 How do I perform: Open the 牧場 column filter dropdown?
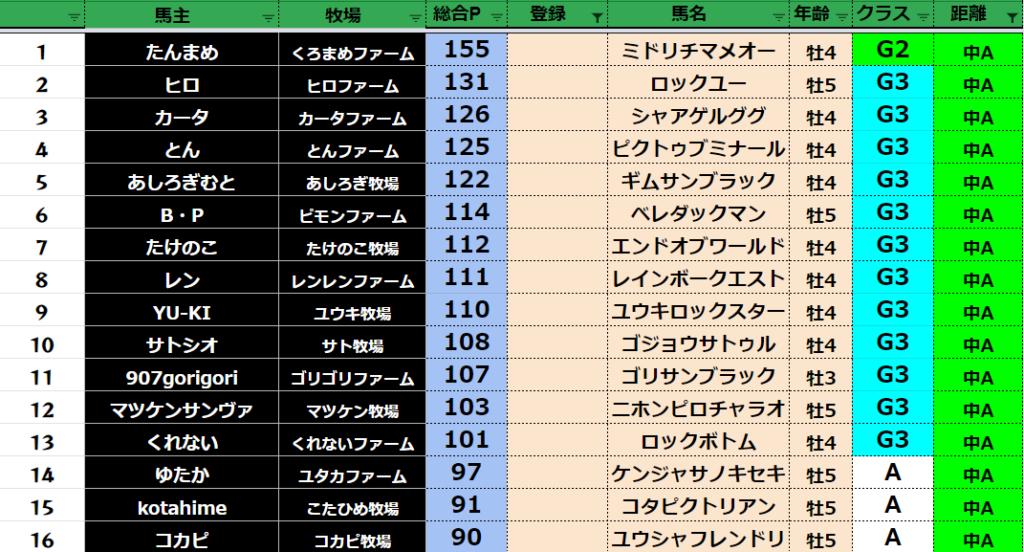(x=414, y=17)
